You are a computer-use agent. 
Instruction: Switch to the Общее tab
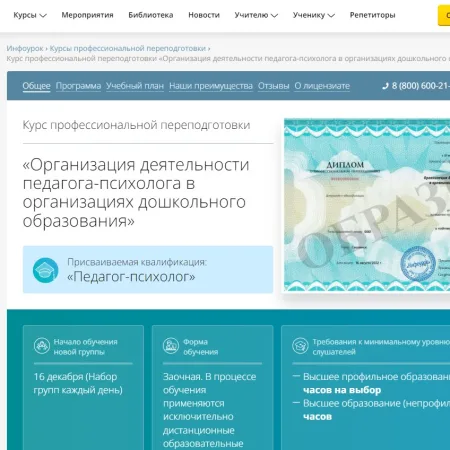point(36,86)
